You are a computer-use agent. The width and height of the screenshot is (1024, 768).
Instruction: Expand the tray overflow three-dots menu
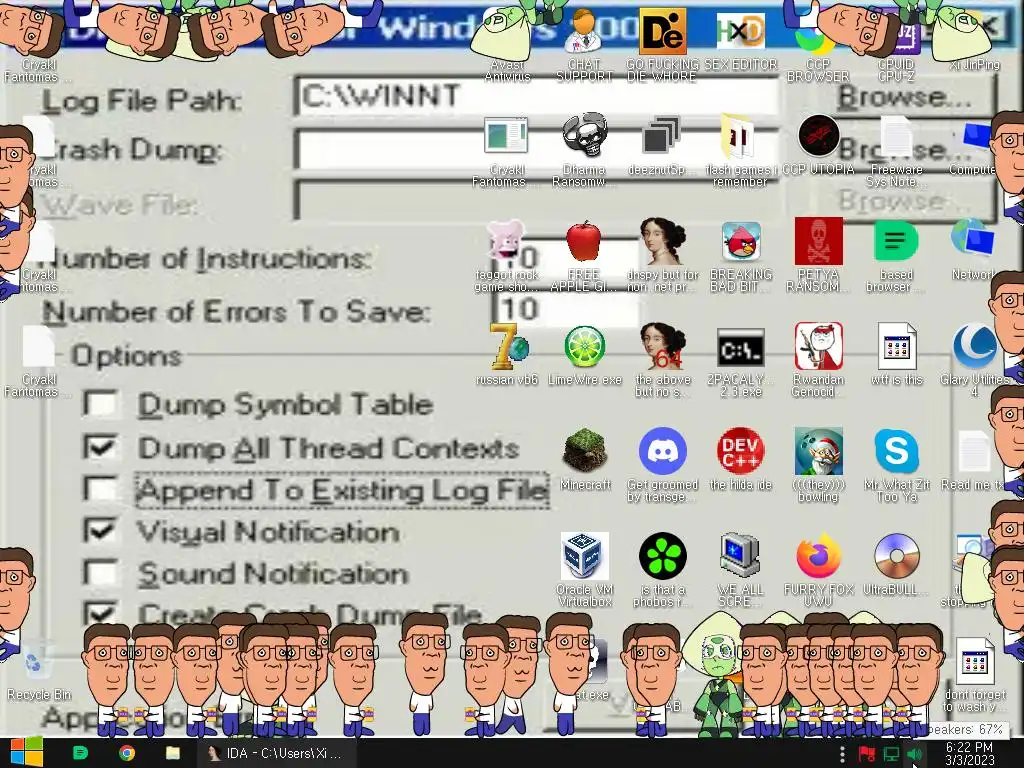pyautogui.click(x=842, y=754)
